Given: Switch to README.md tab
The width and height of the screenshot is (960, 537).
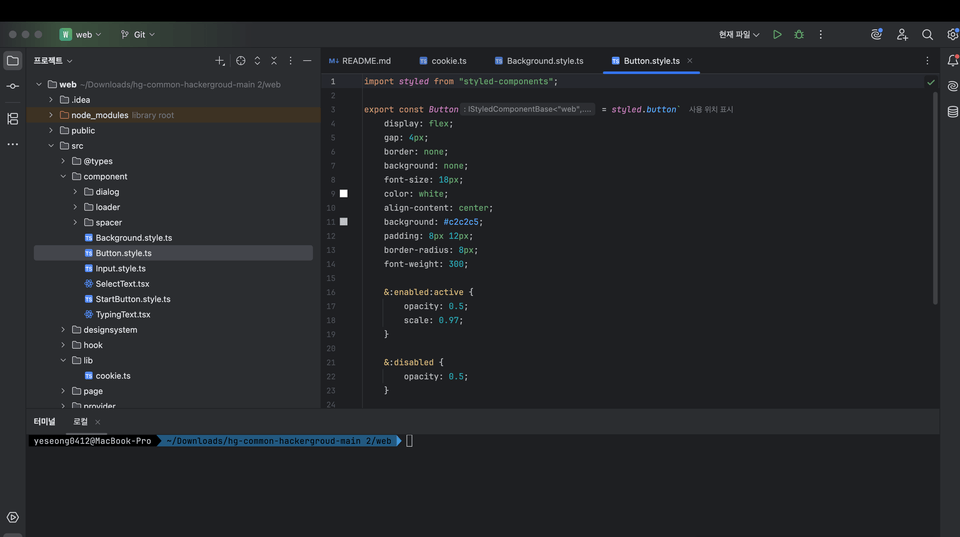Looking at the screenshot, I should point(360,61).
